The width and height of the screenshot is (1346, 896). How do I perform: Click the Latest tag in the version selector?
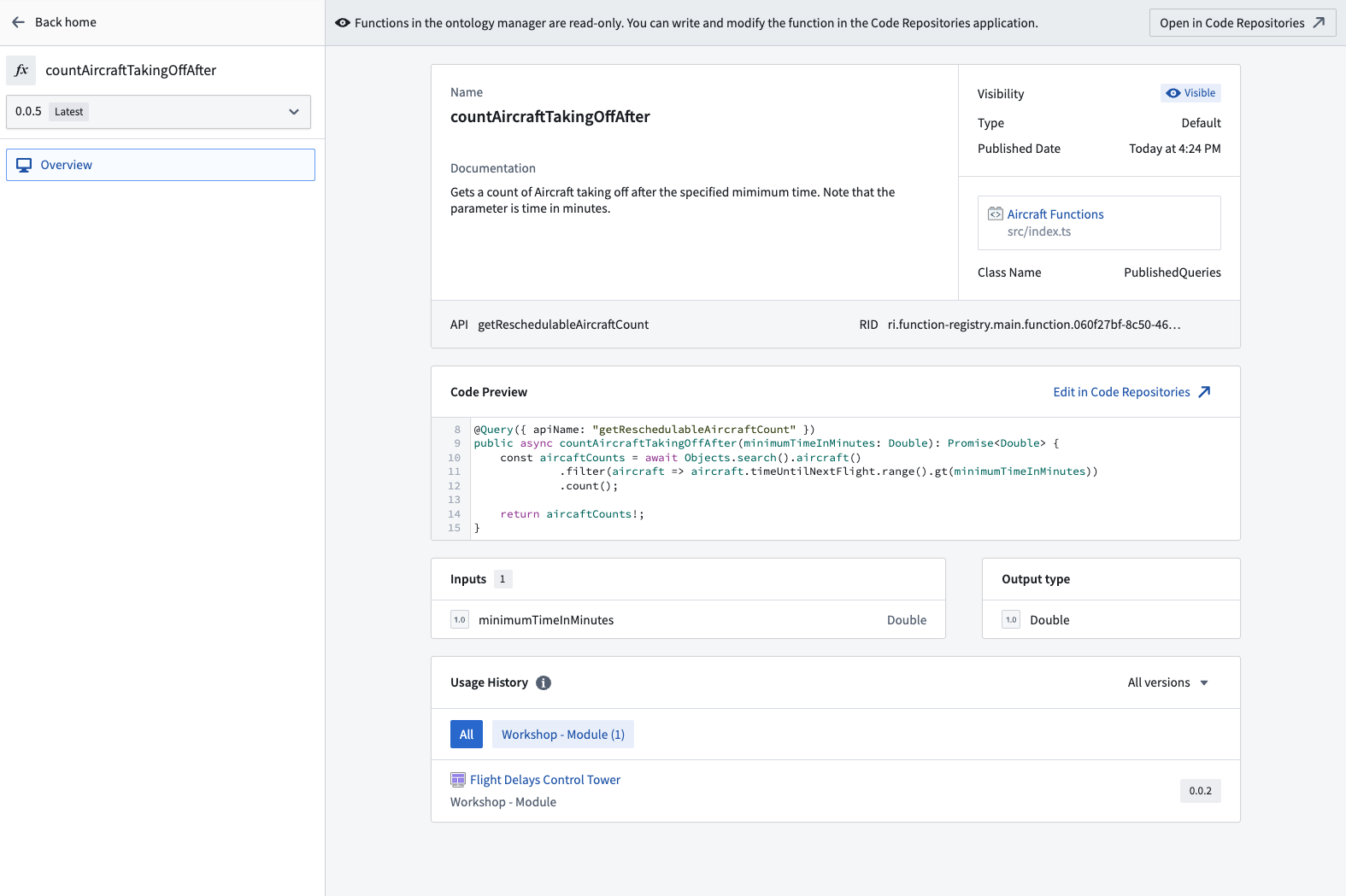click(x=68, y=112)
